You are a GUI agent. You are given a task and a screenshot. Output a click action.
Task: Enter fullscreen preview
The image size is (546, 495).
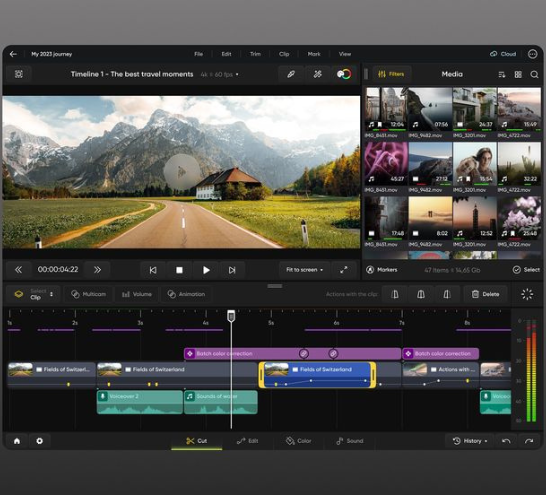click(x=344, y=270)
